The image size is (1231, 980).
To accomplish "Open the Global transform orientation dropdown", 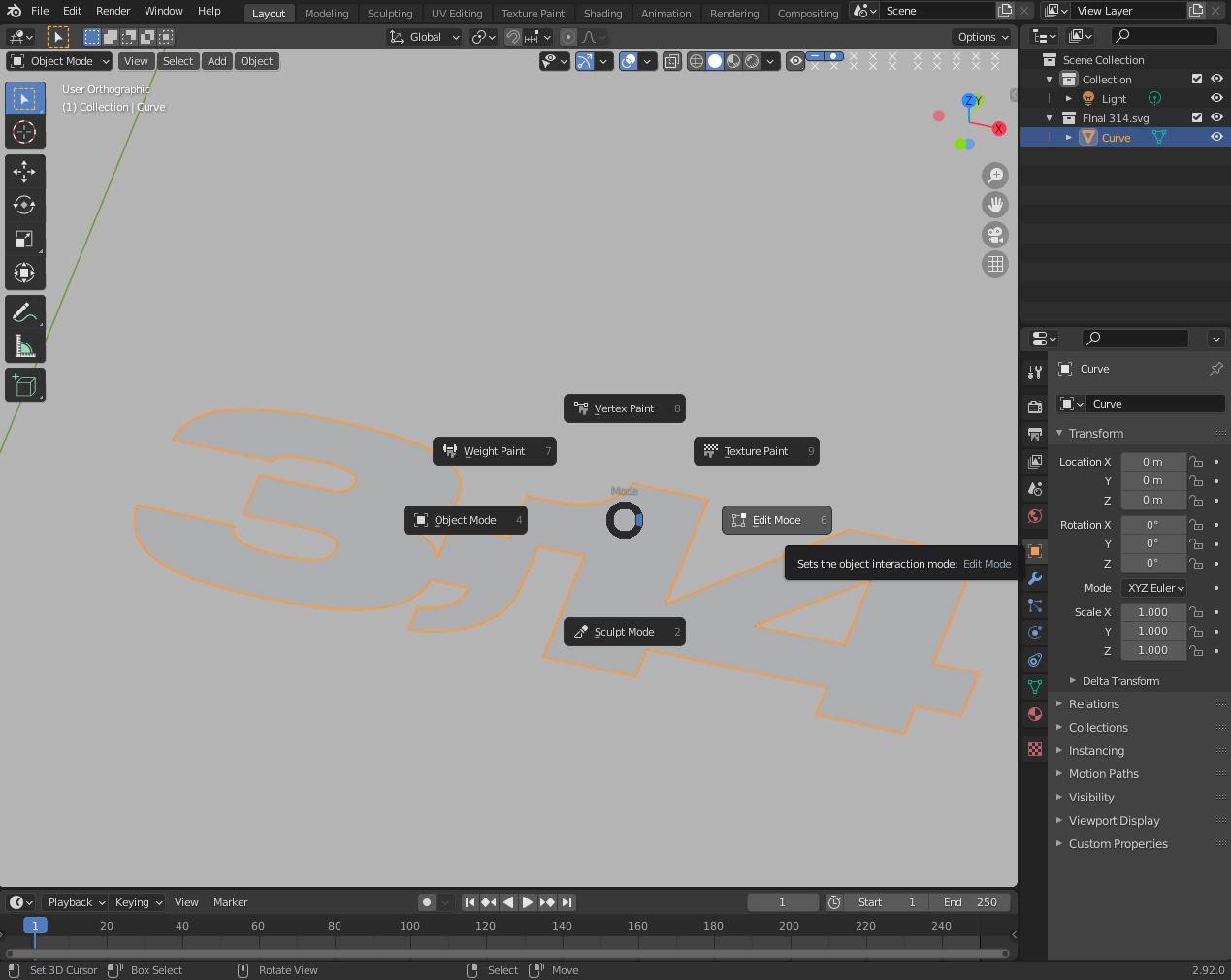I will [x=425, y=37].
